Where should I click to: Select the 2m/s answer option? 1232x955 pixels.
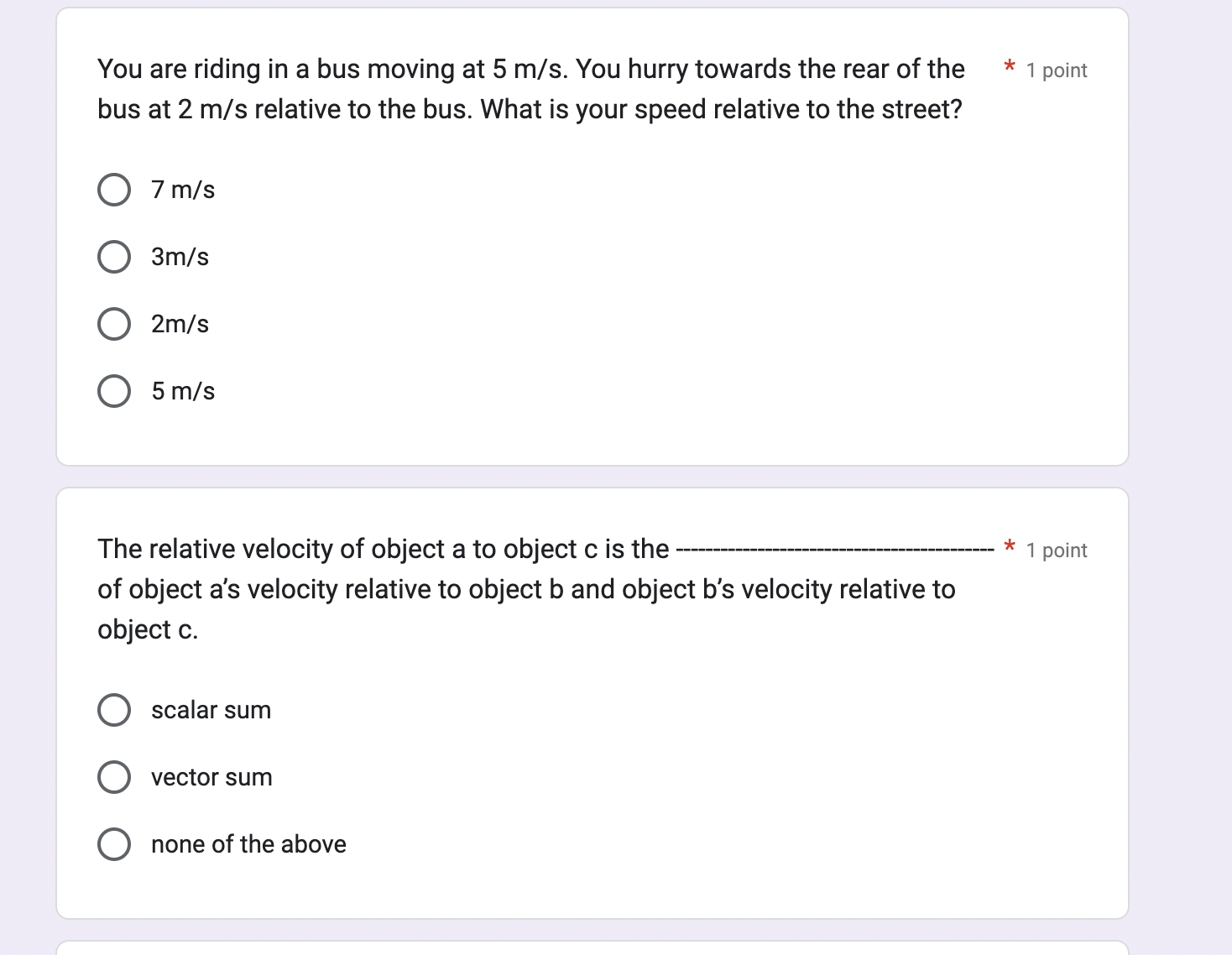[x=115, y=323]
